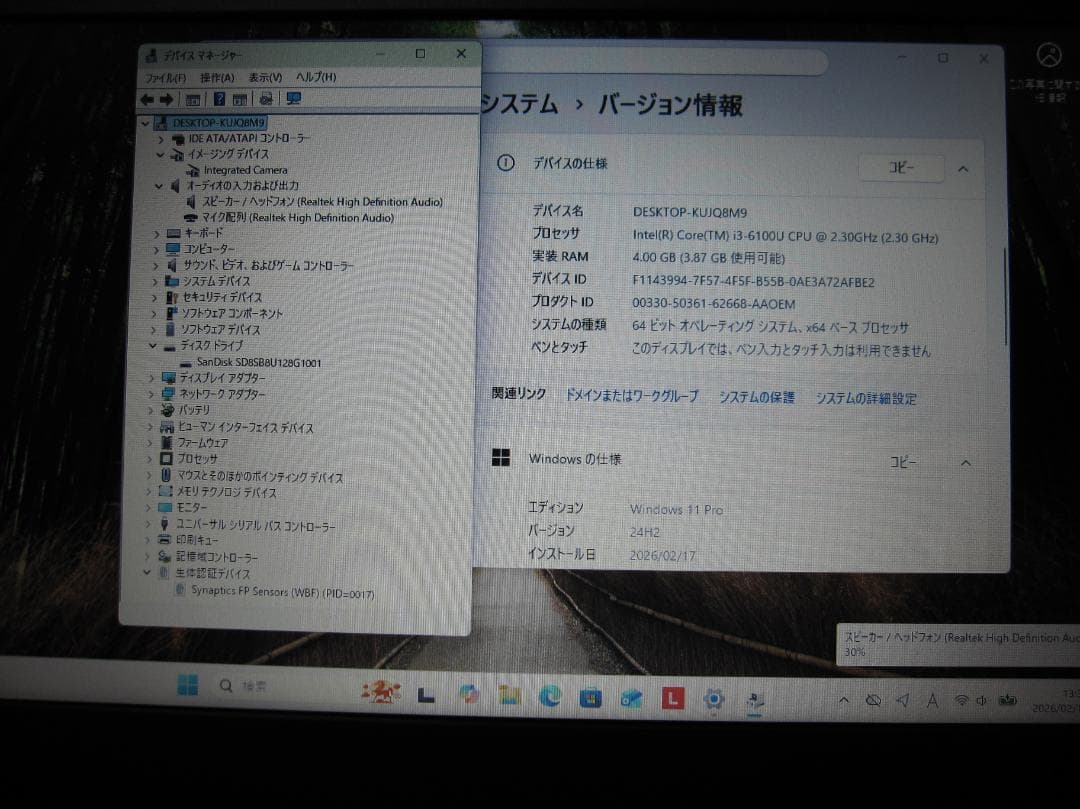Click the blue Help question-mark toolbar icon
Viewport: 1080px width, 809px height.
point(219,99)
